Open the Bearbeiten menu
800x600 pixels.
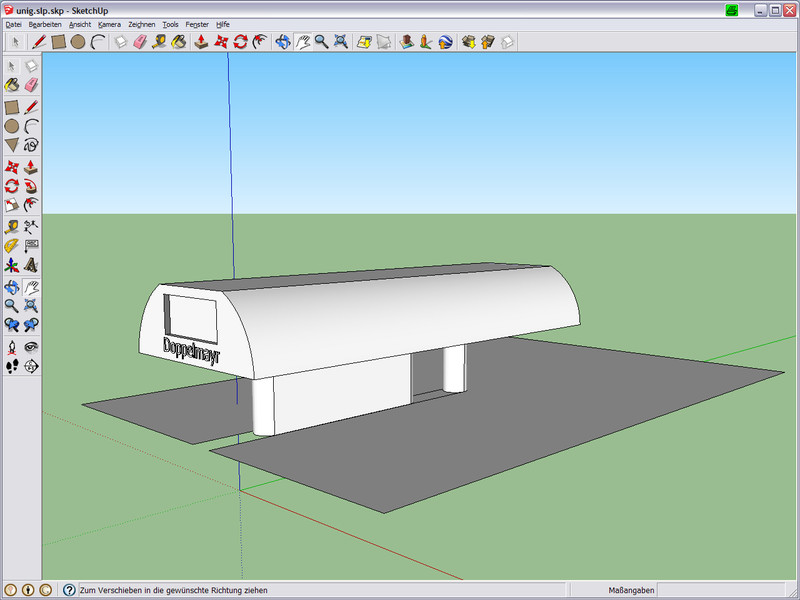click(x=45, y=24)
